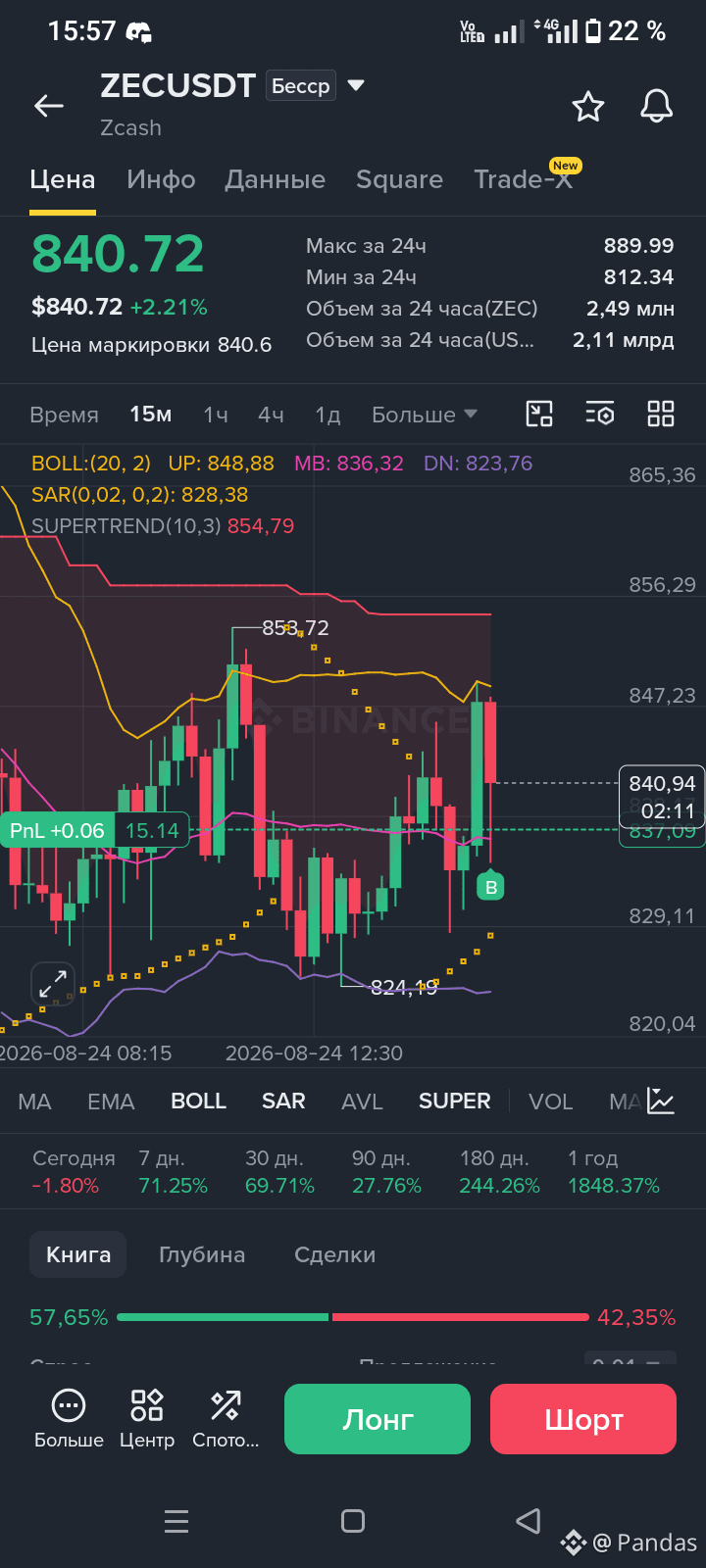Tap the green B buy marker on chart
The width and height of the screenshot is (706, 1568).
[x=491, y=887]
